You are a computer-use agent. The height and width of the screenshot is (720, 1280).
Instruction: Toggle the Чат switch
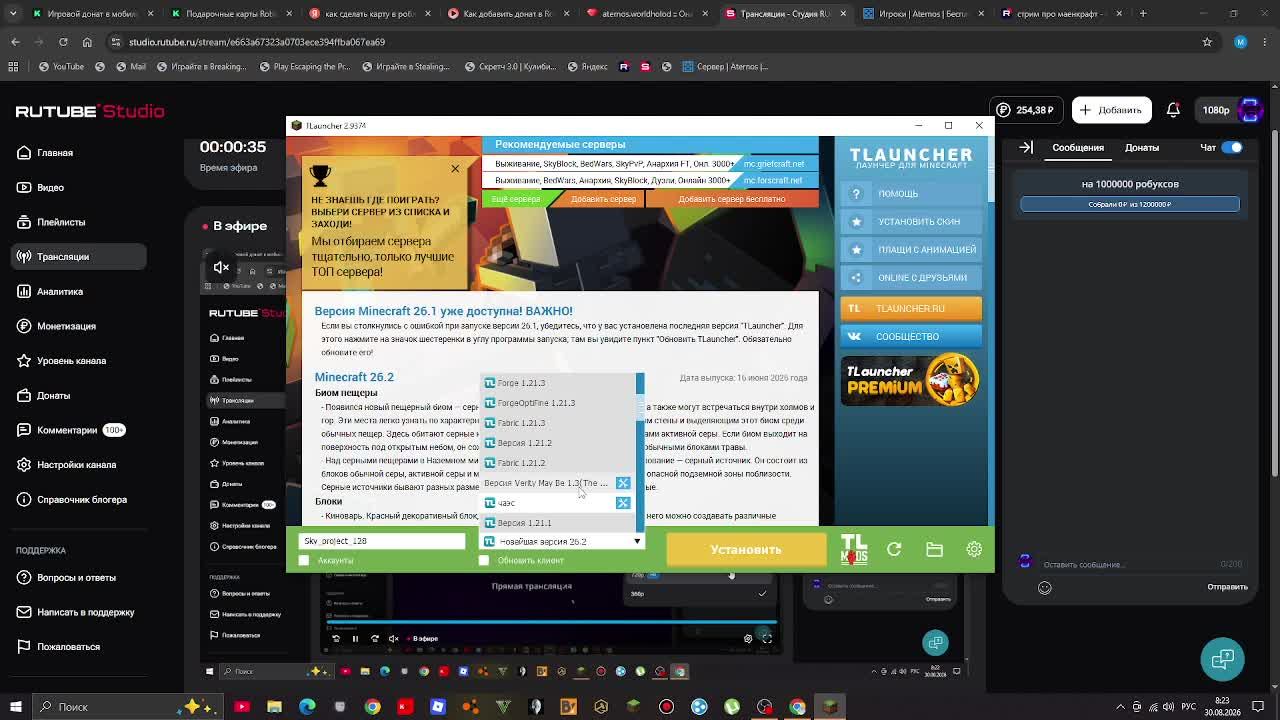click(1233, 147)
